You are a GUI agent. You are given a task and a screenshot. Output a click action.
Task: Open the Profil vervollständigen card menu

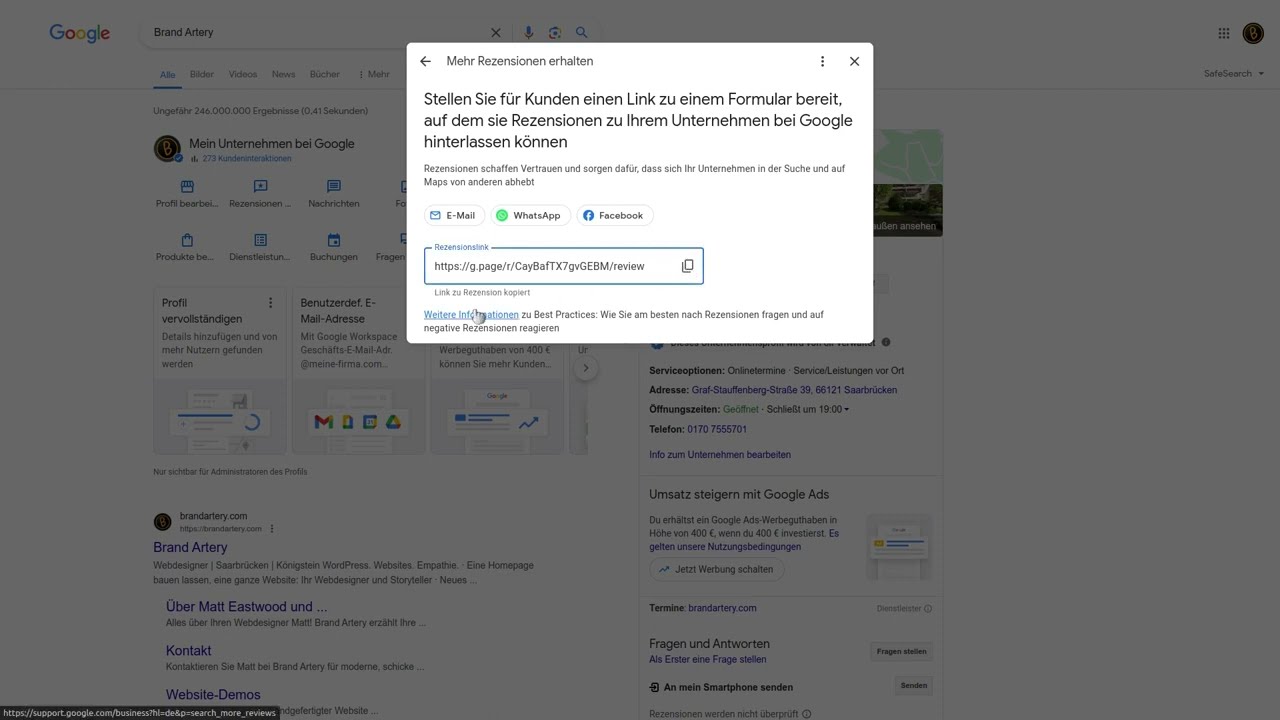(x=270, y=303)
